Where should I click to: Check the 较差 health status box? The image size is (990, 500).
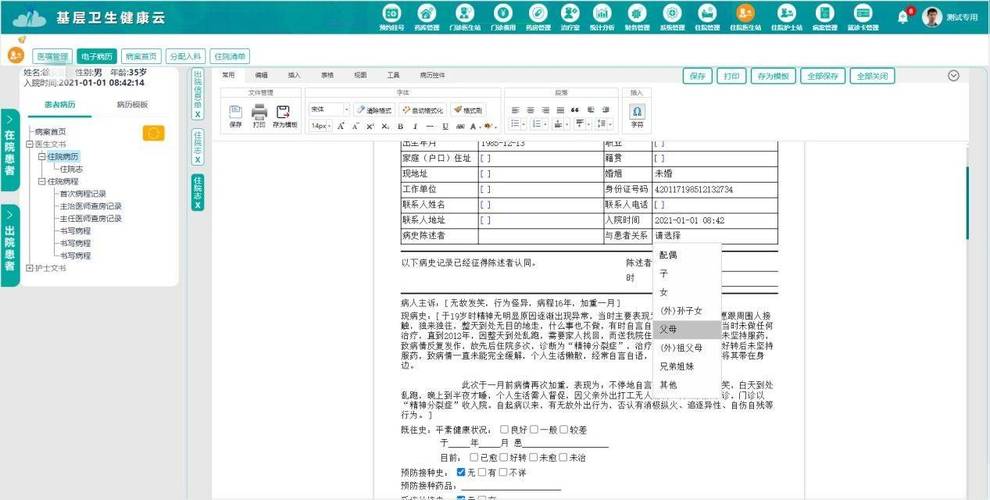pyautogui.click(x=564, y=429)
